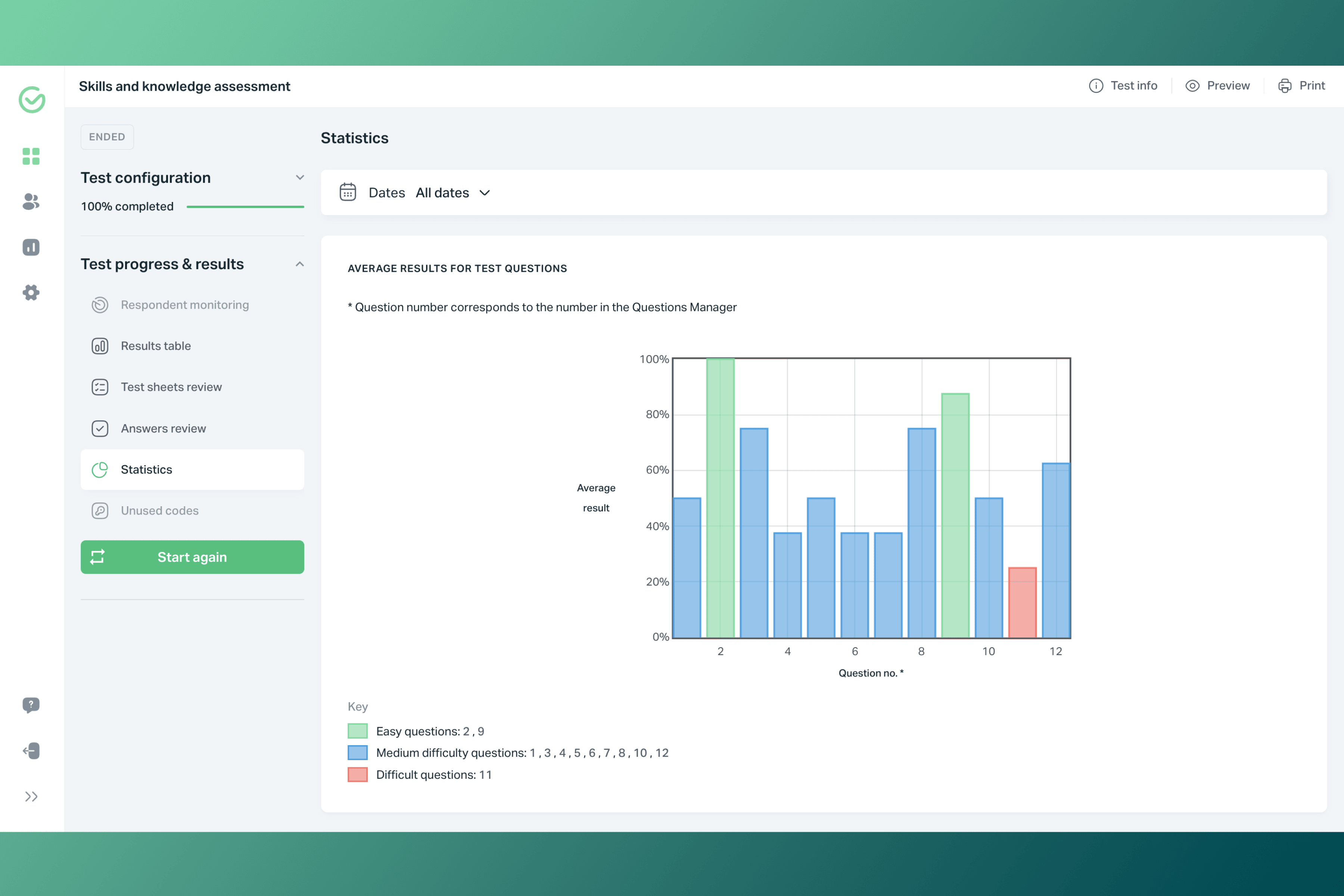Image resolution: width=1344 pixels, height=896 pixels.
Task: Open the respondents people icon
Action: [31, 201]
